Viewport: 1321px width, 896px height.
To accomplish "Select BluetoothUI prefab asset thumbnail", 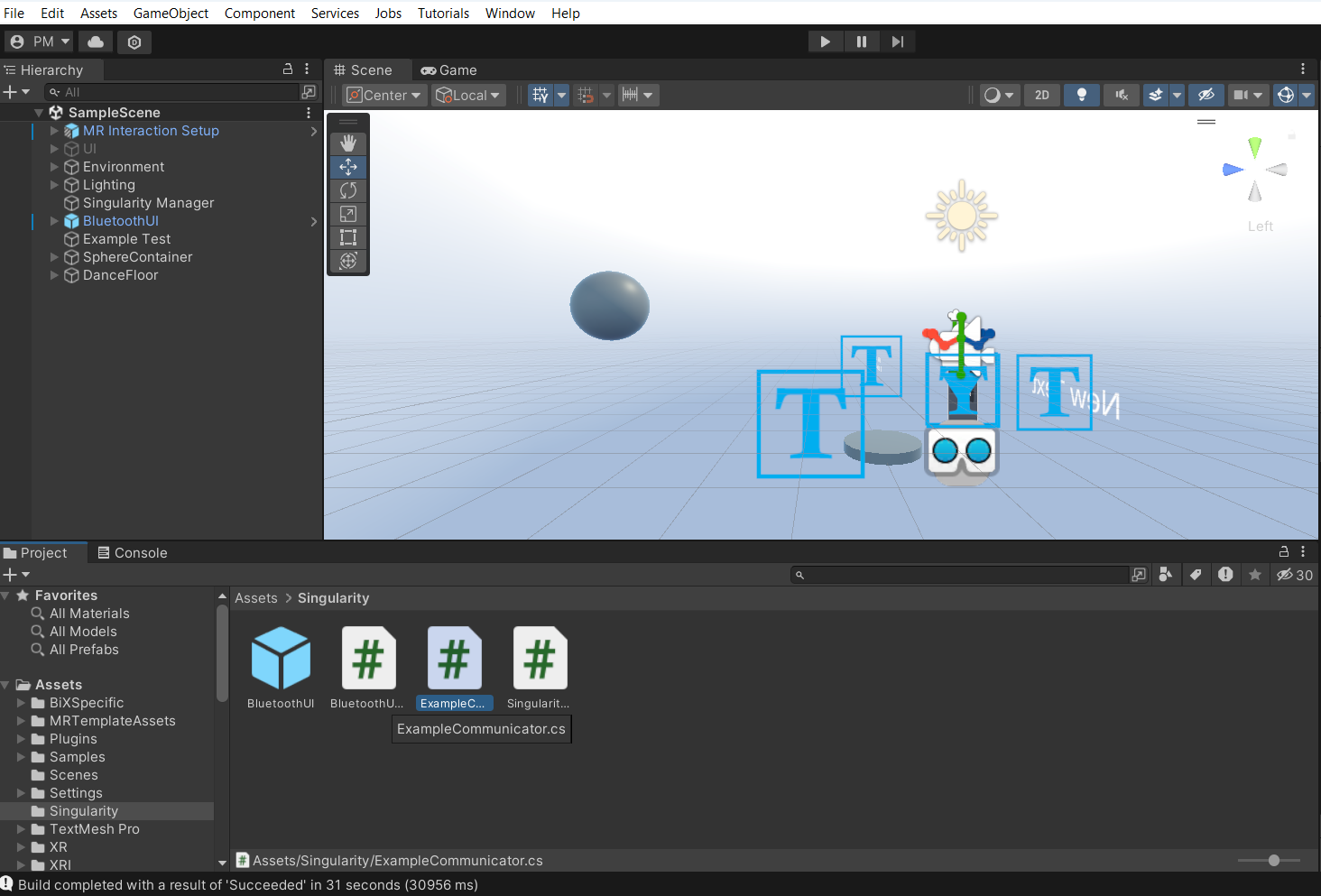I will pyautogui.click(x=281, y=658).
